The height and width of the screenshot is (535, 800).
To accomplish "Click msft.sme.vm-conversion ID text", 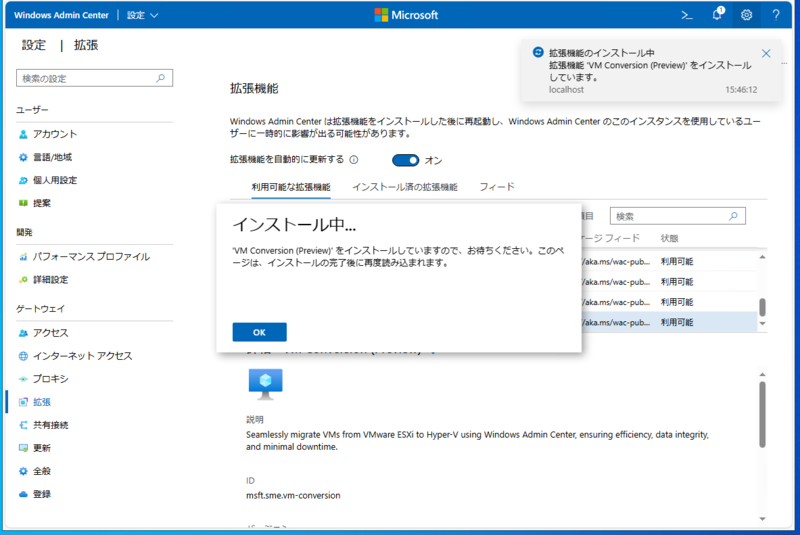I will (293, 495).
